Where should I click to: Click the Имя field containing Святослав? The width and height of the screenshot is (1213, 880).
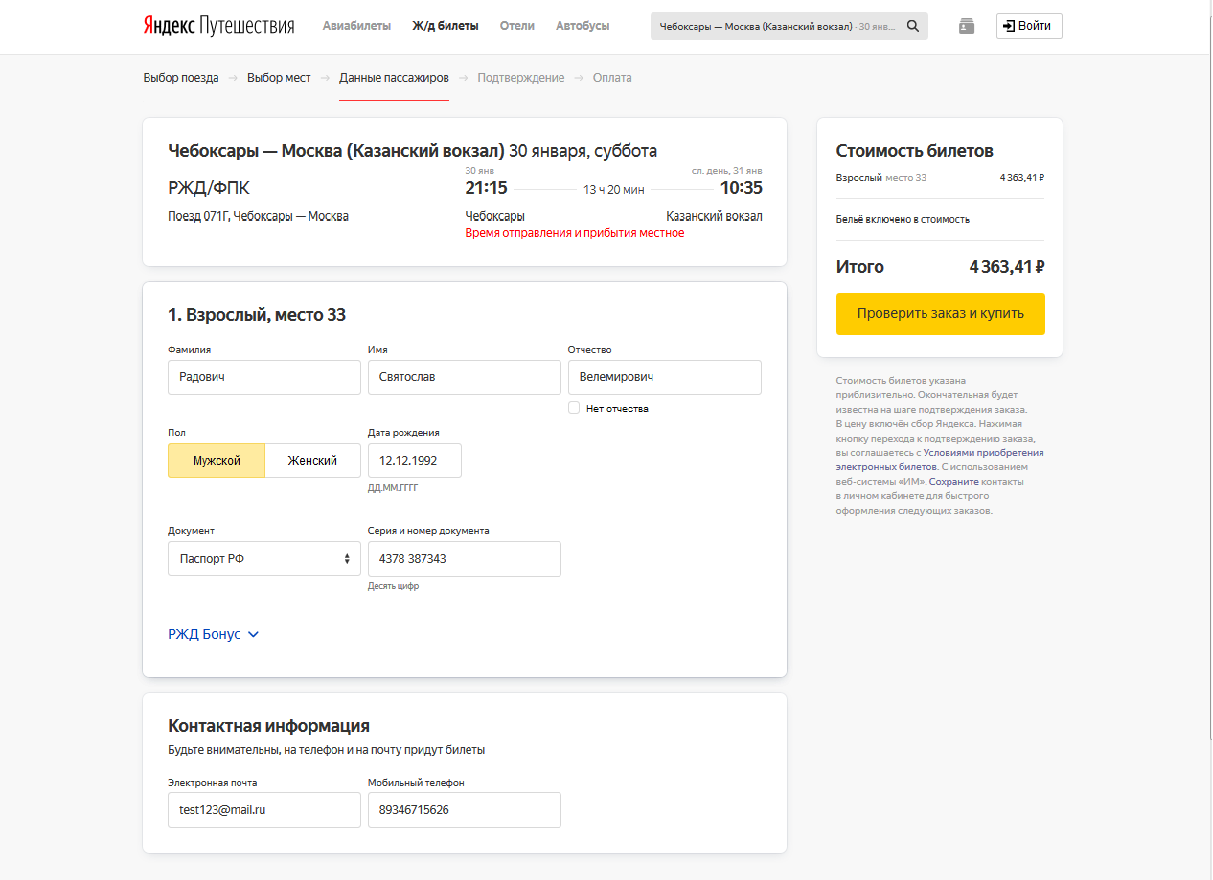point(464,378)
